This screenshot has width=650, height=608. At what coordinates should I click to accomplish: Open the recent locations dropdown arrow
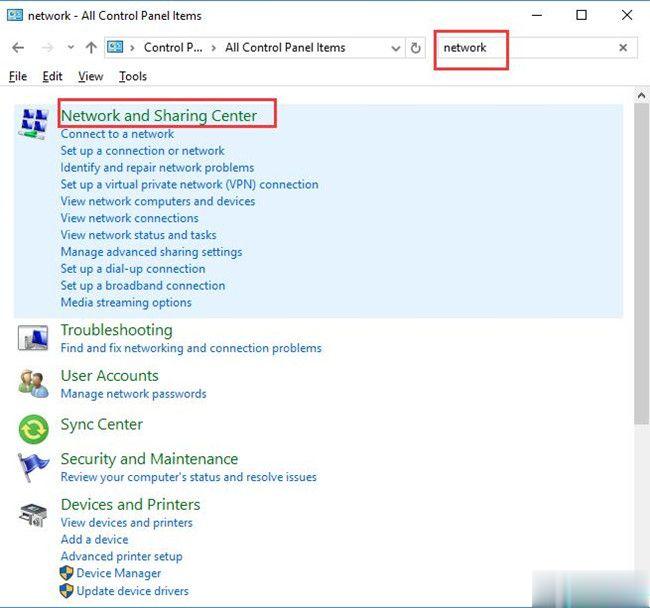pyautogui.click(x=71, y=47)
